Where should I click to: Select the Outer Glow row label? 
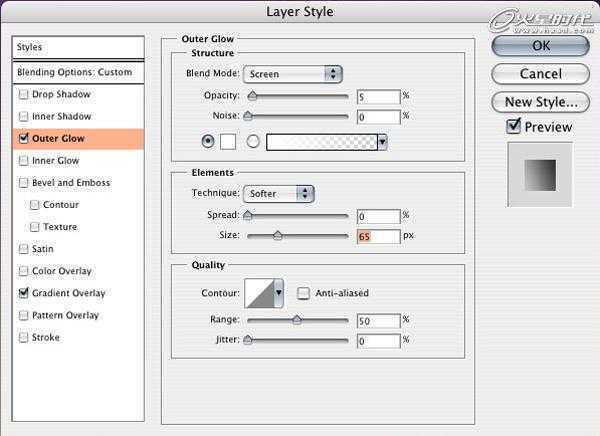58,139
